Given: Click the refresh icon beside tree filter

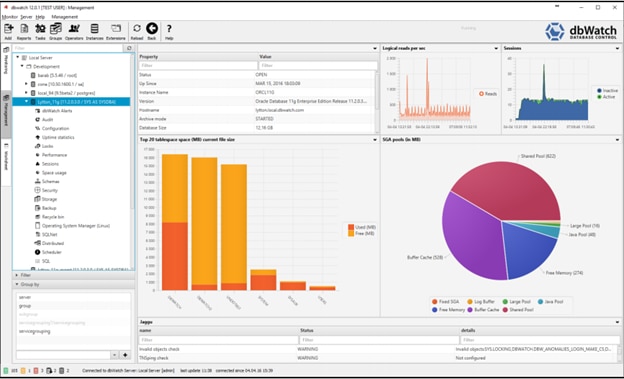Looking at the screenshot, I should (x=129, y=48).
